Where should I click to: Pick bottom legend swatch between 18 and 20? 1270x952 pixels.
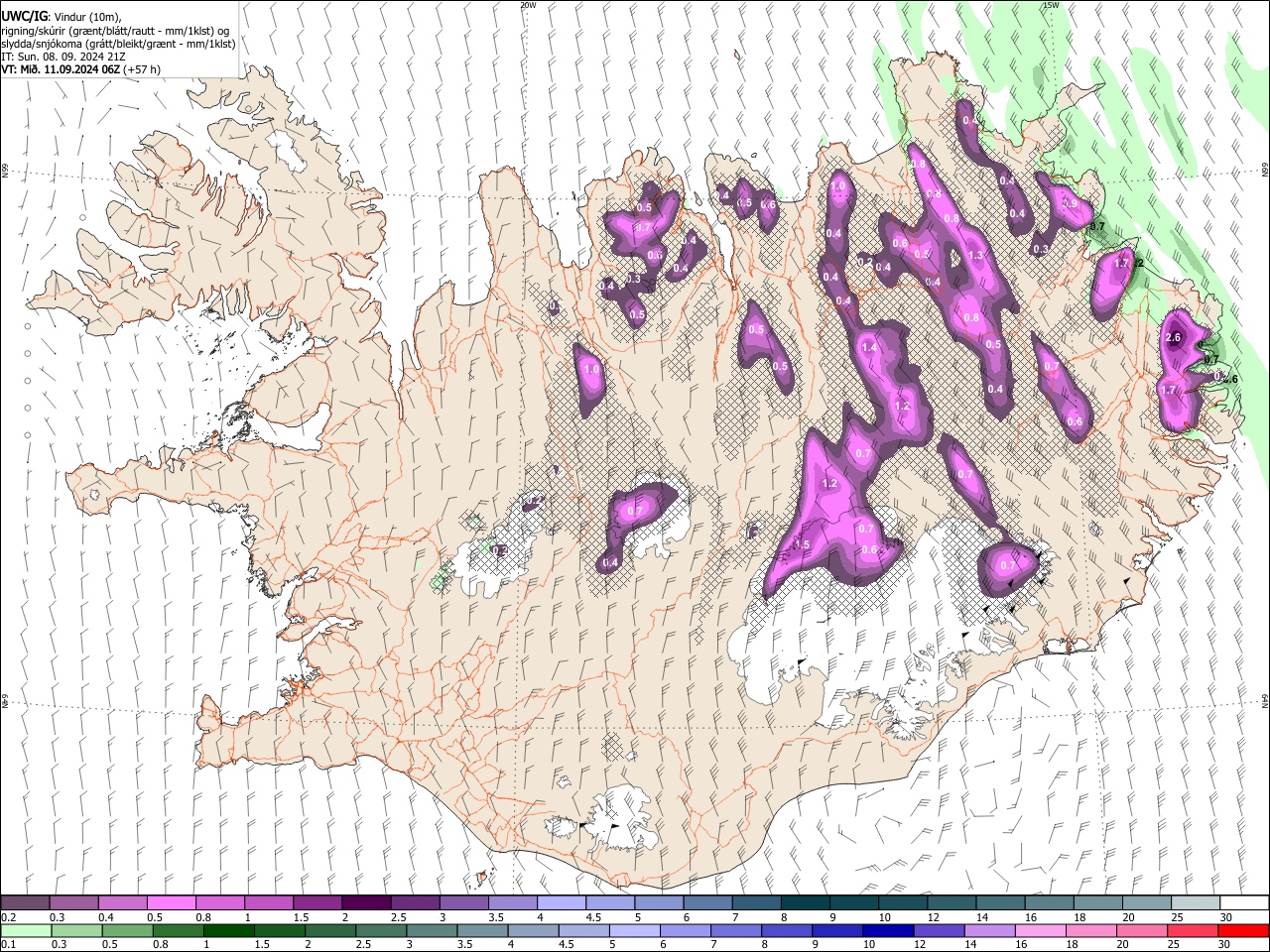[1089, 930]
